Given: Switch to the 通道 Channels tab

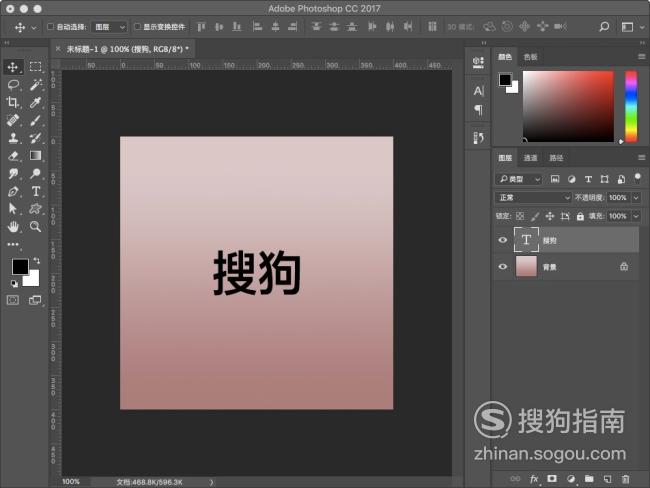Looking at the screenshot, I should coord(530,158).
